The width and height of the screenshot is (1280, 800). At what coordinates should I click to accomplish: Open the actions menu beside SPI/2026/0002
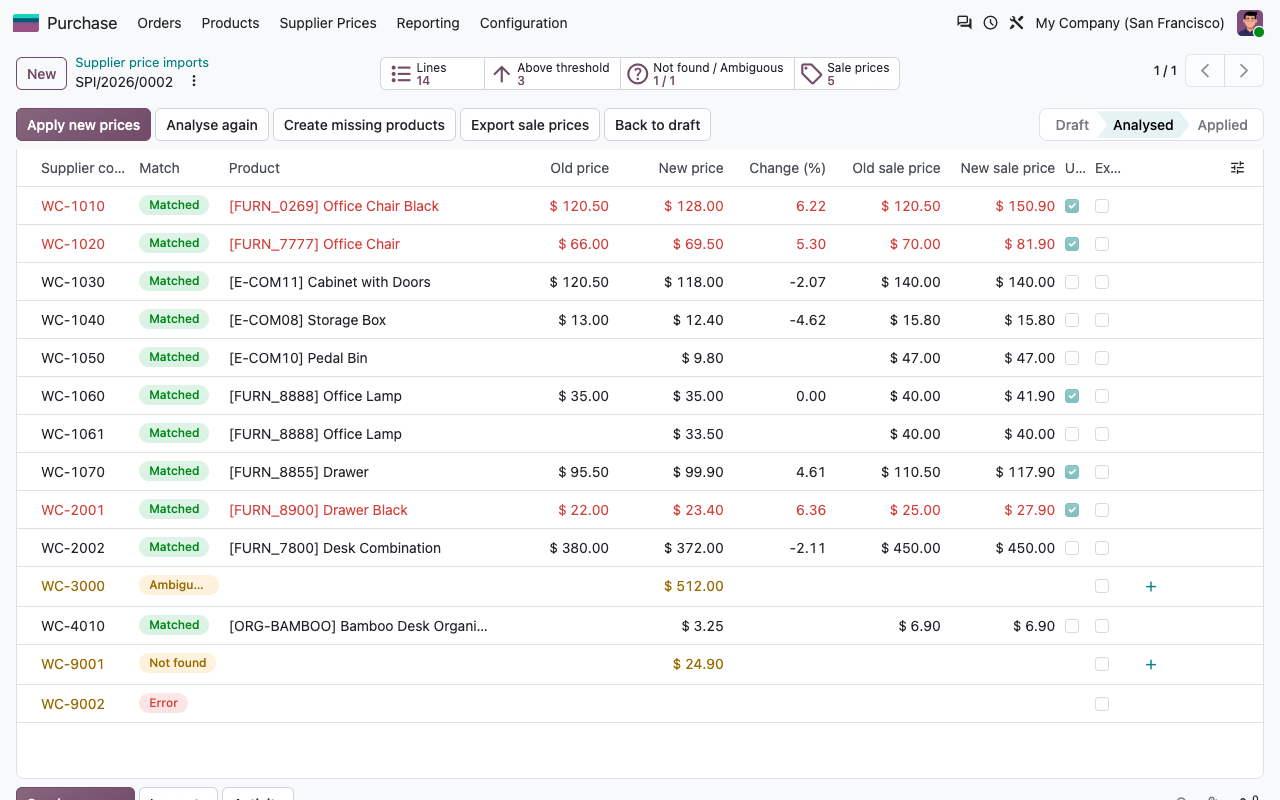194,82
